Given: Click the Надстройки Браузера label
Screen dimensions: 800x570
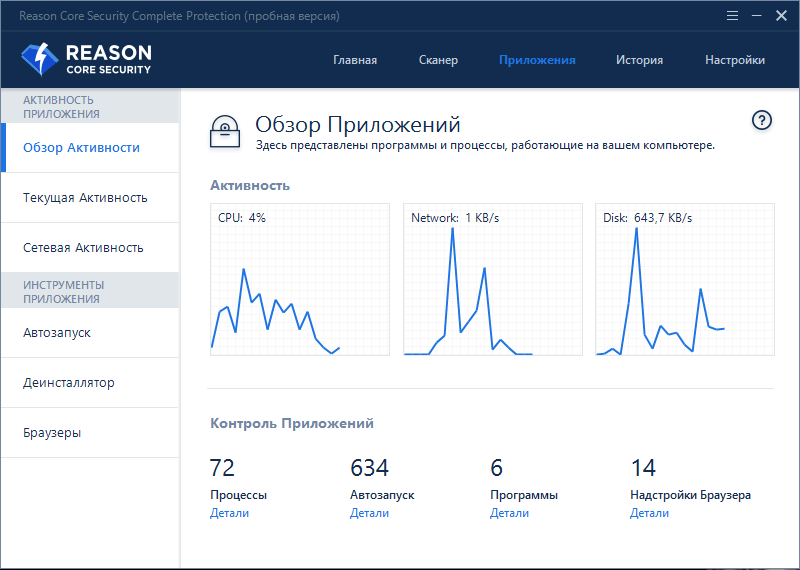Looking at the screenshot, I should [690, 495].
